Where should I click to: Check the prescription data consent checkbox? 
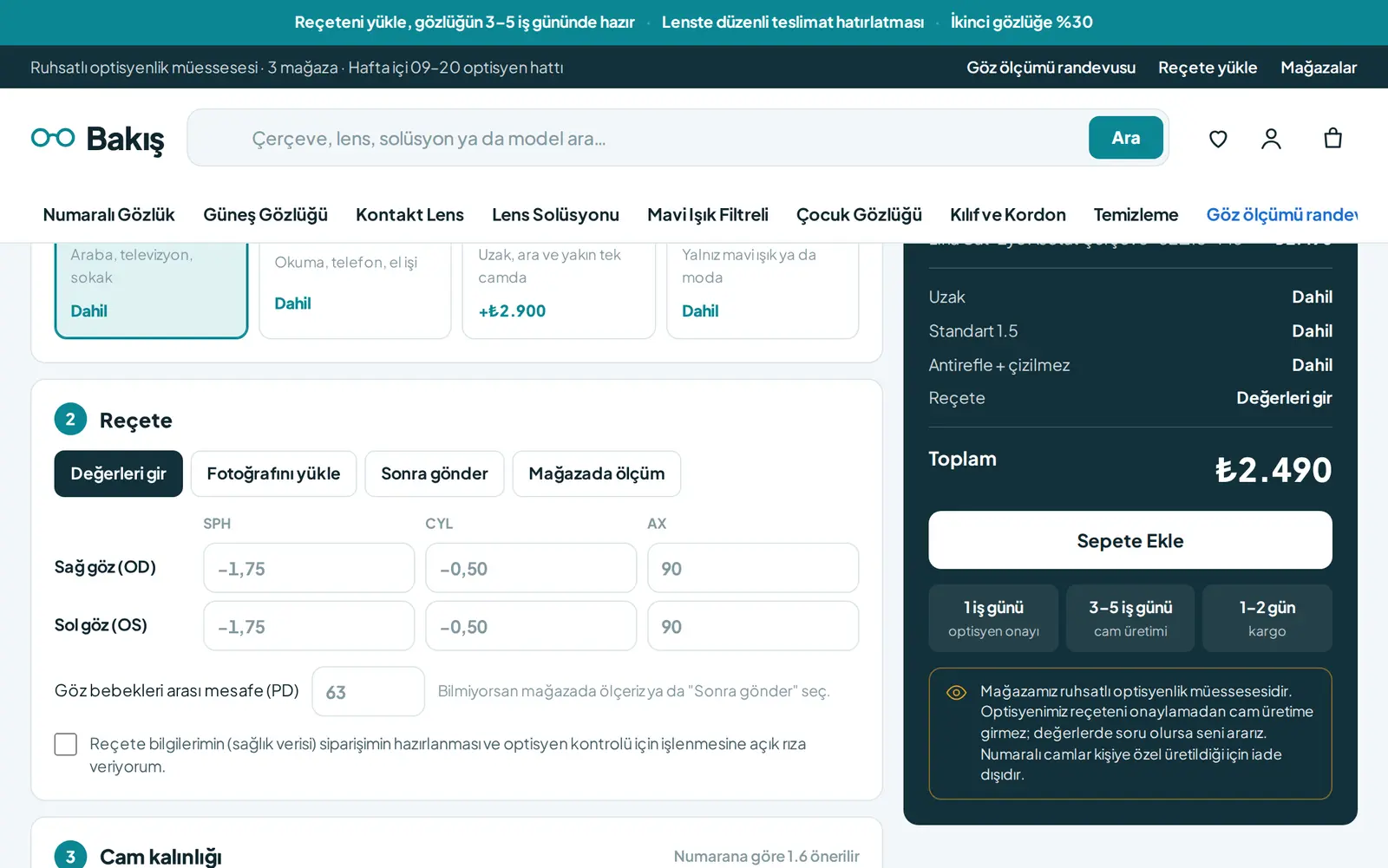66,744
